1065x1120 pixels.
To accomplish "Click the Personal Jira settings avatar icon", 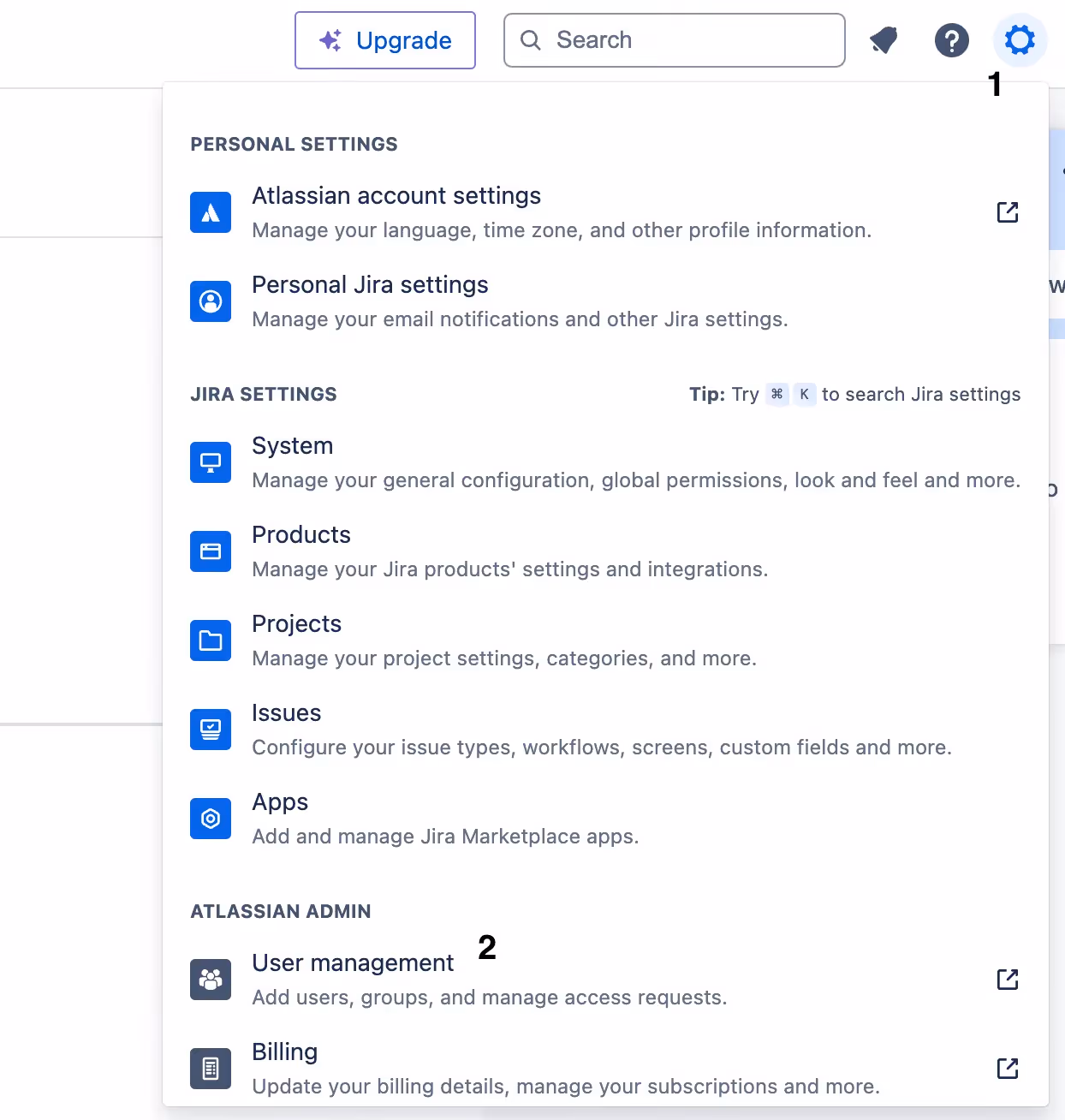I will [x=211, y=301].
